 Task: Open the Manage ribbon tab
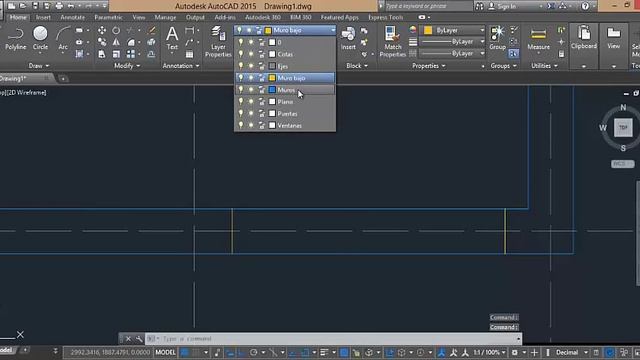point(165,18)
